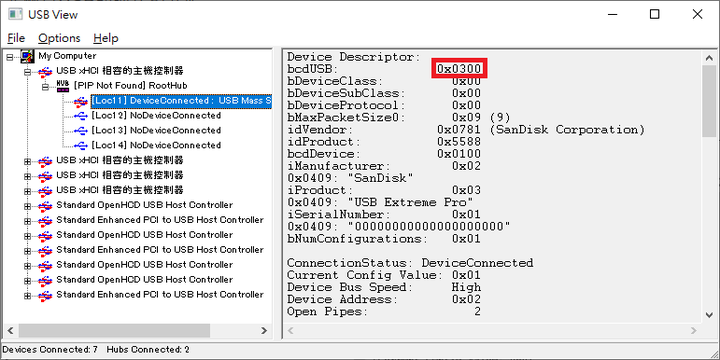Click the My Computer icon in tree

coord(27,56)
